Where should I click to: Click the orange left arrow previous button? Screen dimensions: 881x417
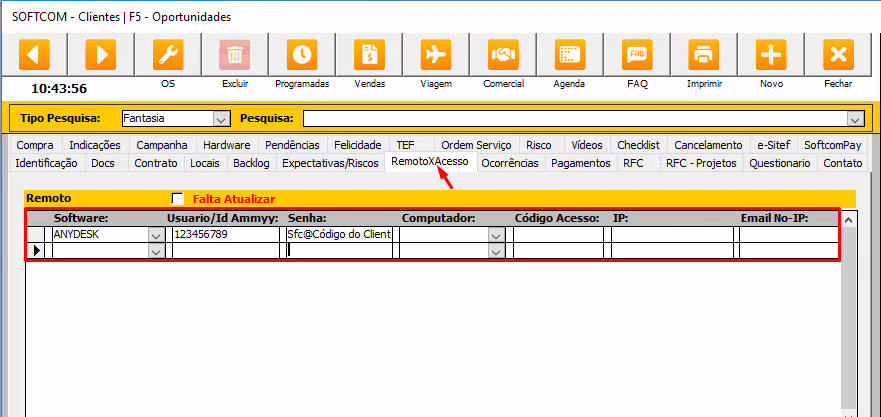pyautogui.click(x=35, y=54)
